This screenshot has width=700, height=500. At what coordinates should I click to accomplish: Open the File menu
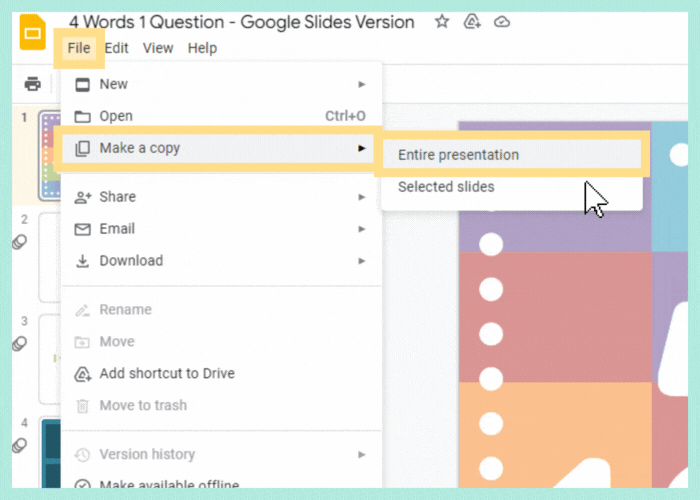(x=79, y=48)
